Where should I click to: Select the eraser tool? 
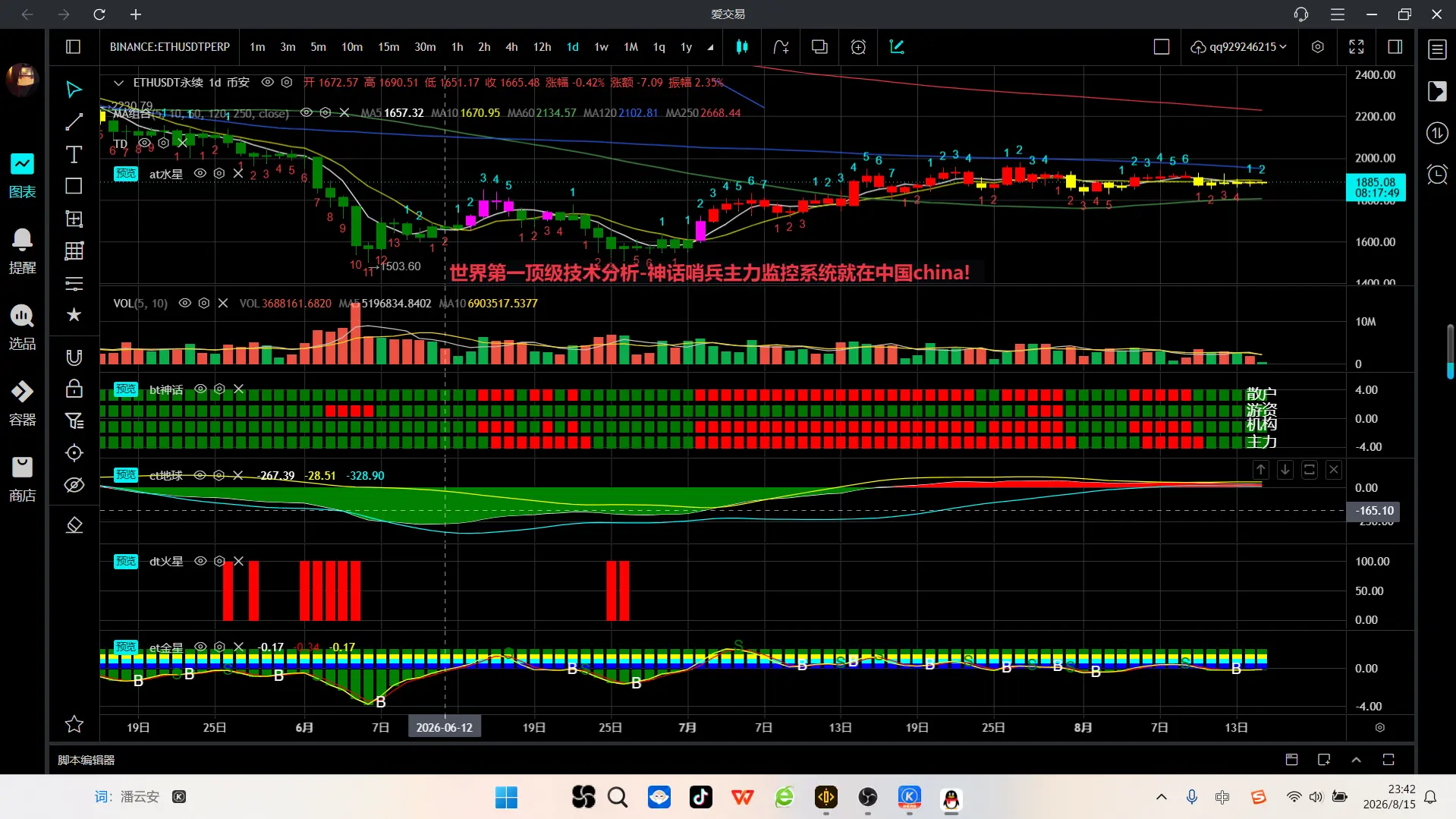coord(74,525)
